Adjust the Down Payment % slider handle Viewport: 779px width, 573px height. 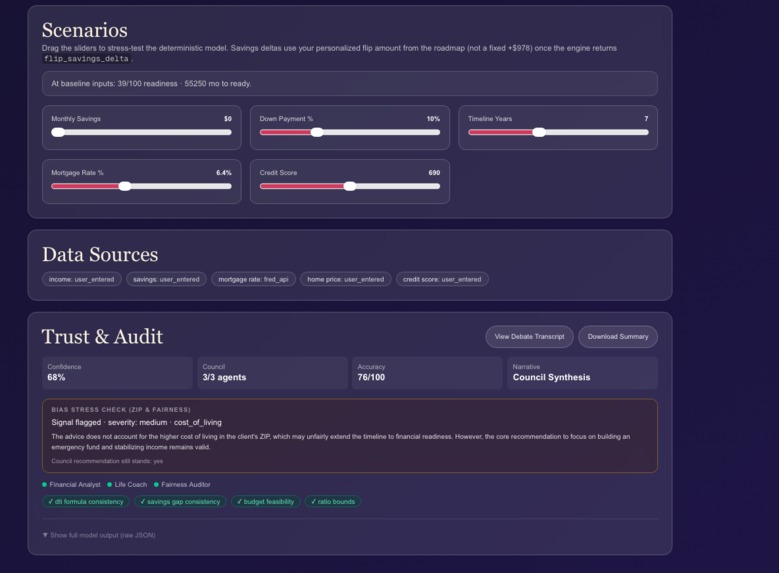point(317,132)
